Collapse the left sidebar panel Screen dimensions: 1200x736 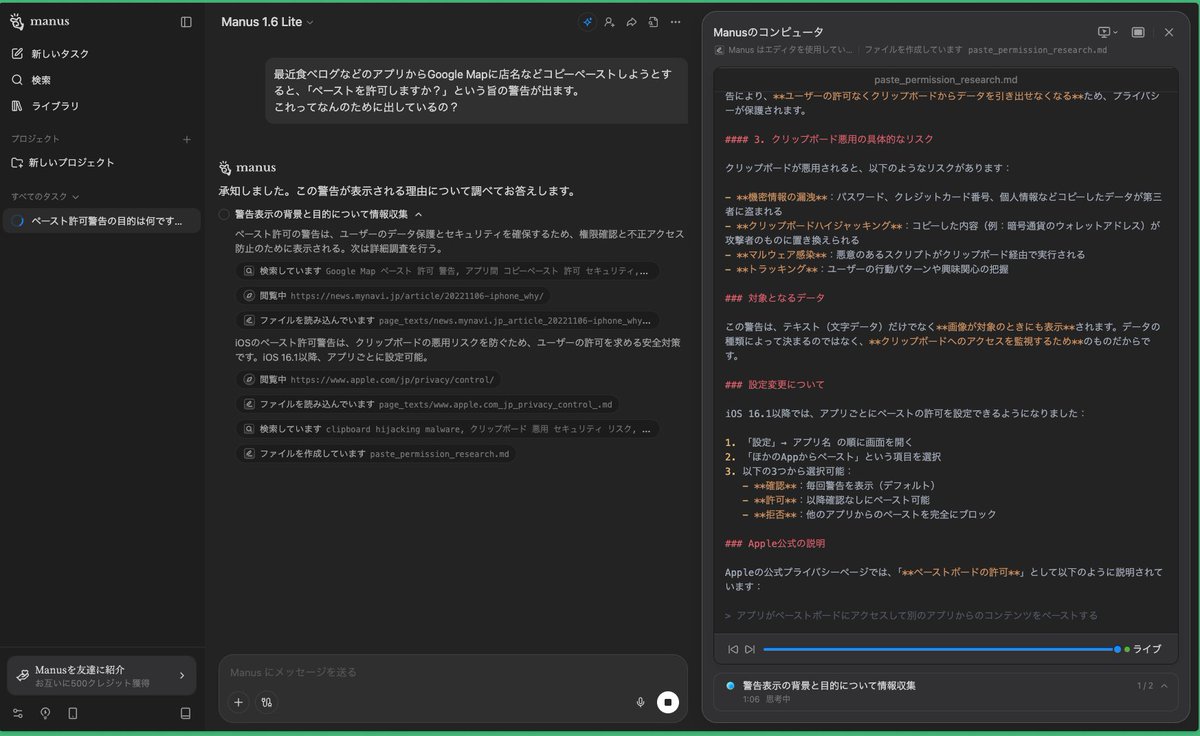click(x=186, y=22)
